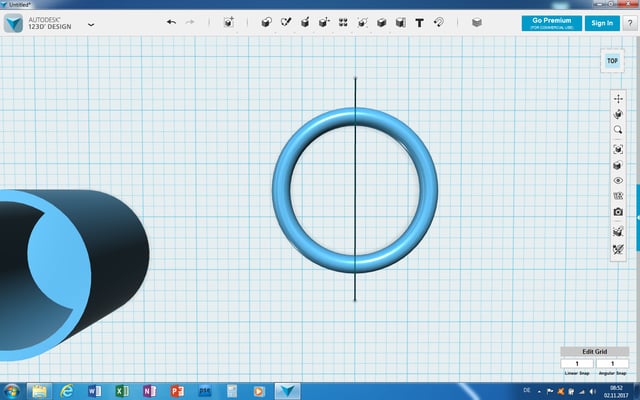640x400 pixels.
Task: Open PowerPoint from the taskbar
Action: [177, 391]
